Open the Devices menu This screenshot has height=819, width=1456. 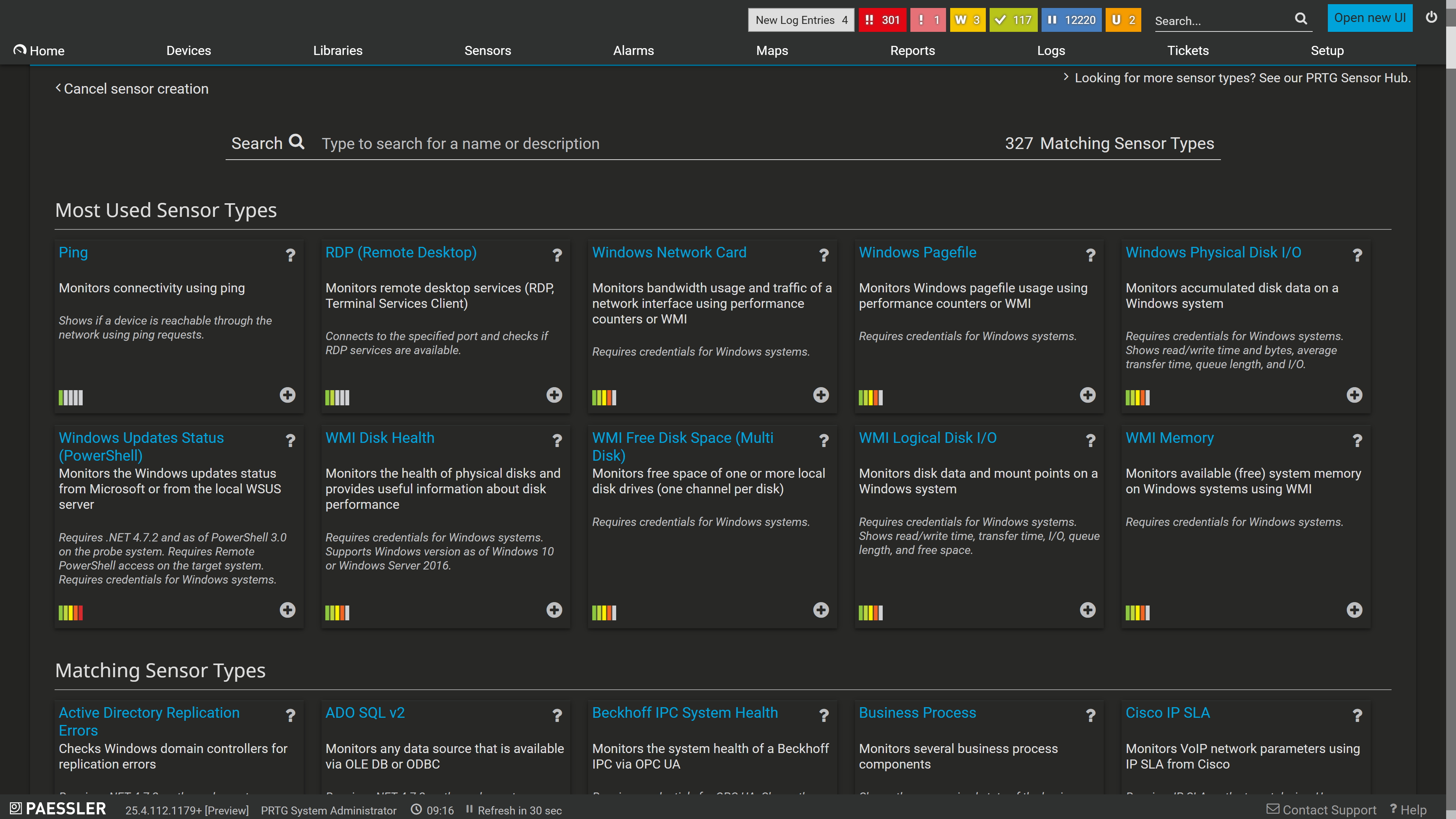click(188, 50)
